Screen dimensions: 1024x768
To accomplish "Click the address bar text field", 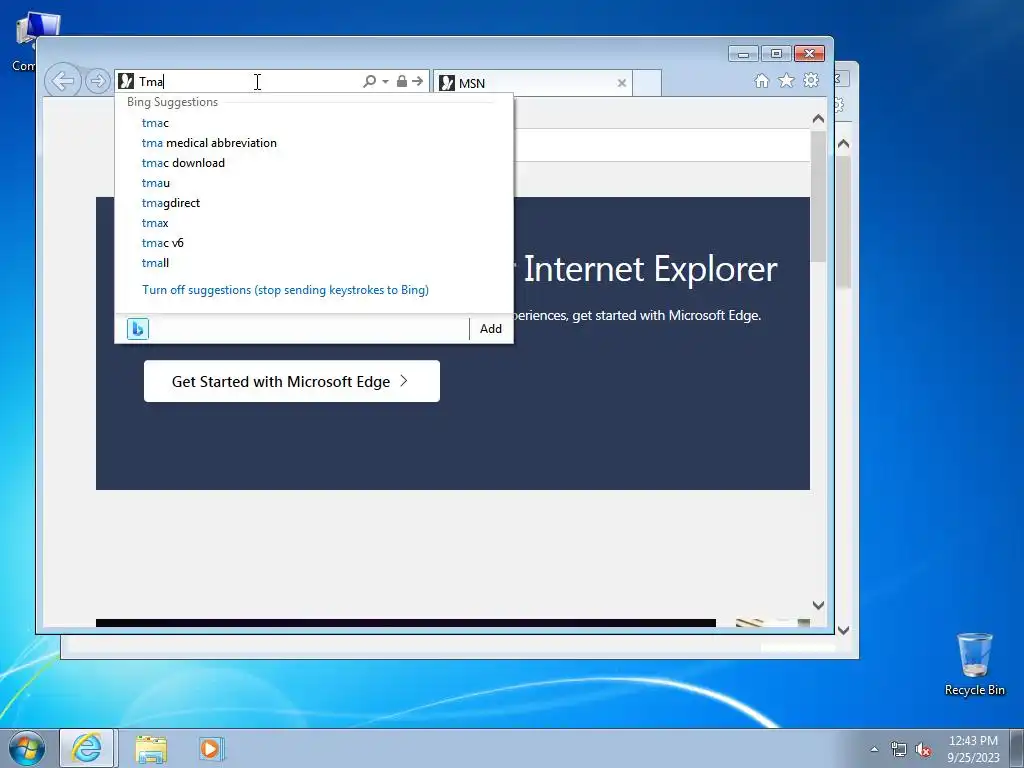I will point(248,81).
